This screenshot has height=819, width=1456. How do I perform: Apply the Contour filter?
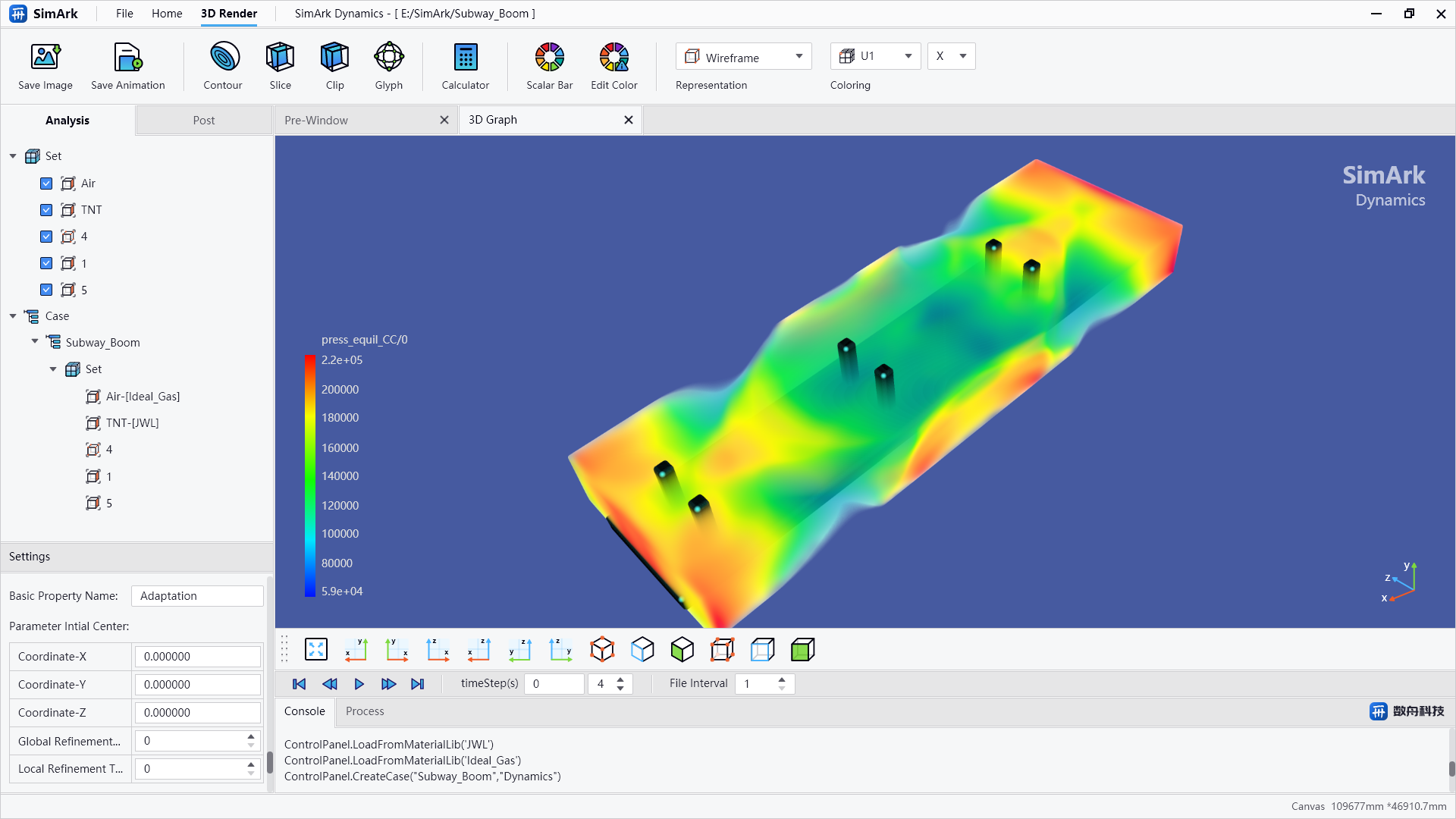click(x=223, y=58)
